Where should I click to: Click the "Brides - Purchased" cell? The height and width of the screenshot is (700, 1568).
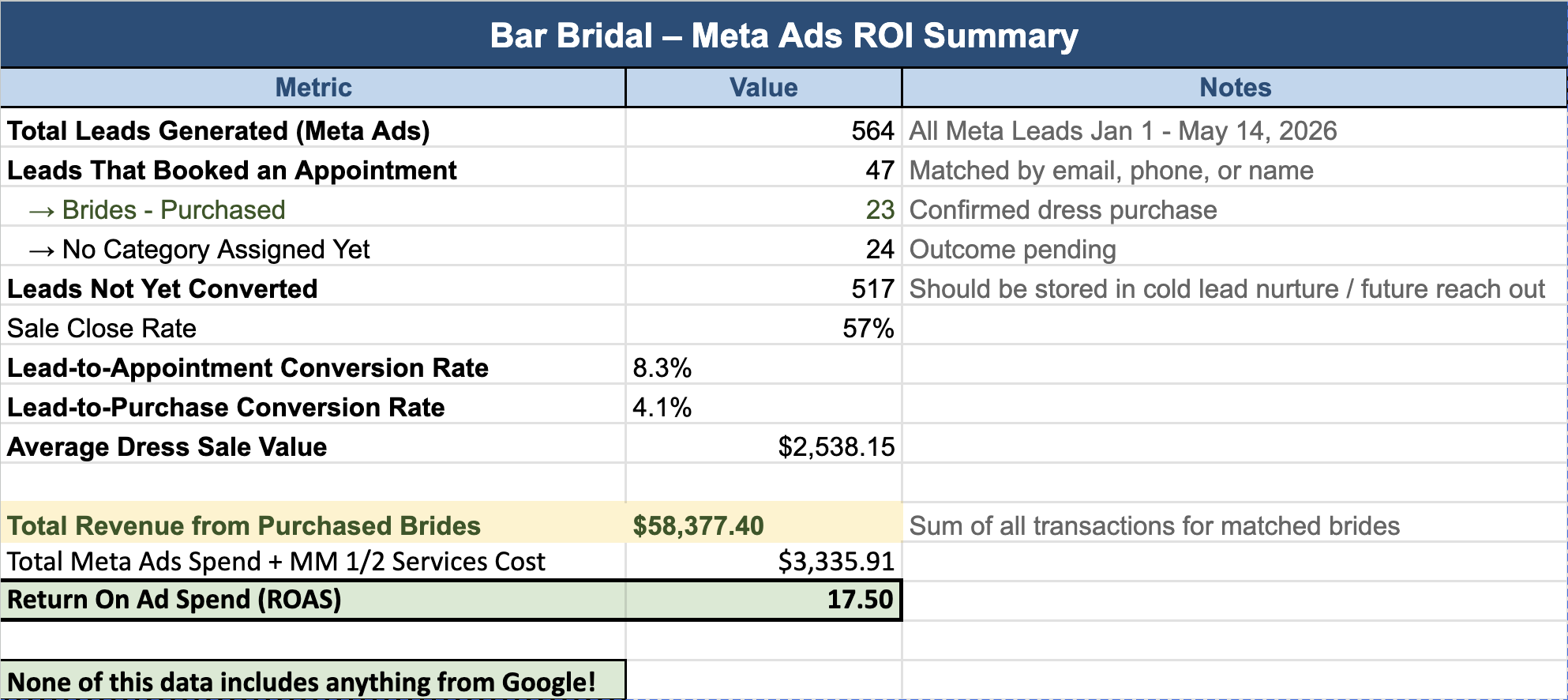[313, 206]
